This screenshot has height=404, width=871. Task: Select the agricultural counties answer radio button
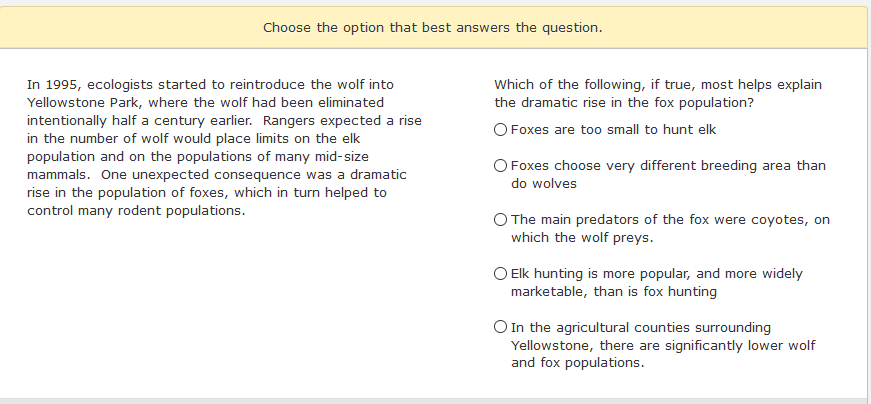point(500,327)
